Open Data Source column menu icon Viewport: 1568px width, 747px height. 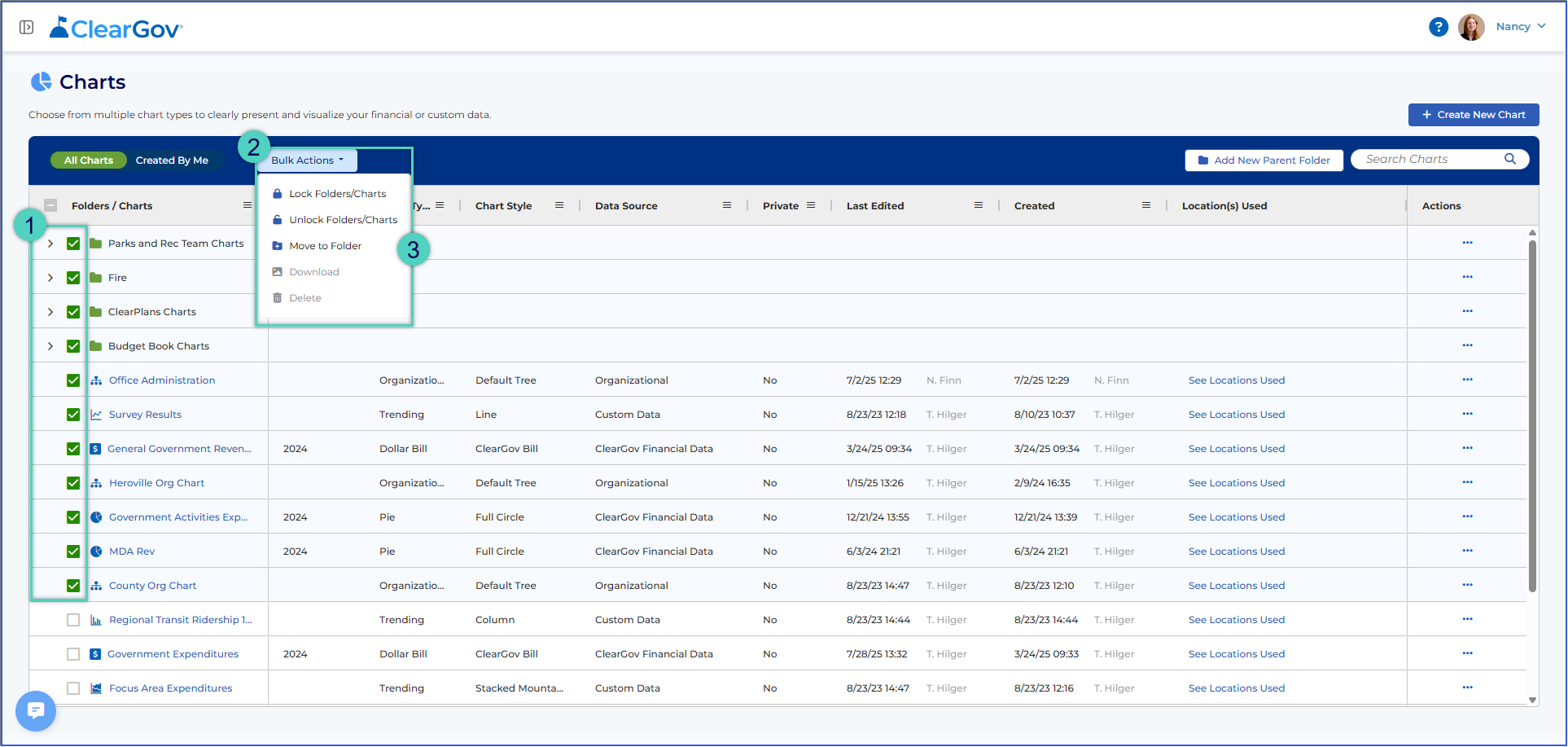[727, 205]
